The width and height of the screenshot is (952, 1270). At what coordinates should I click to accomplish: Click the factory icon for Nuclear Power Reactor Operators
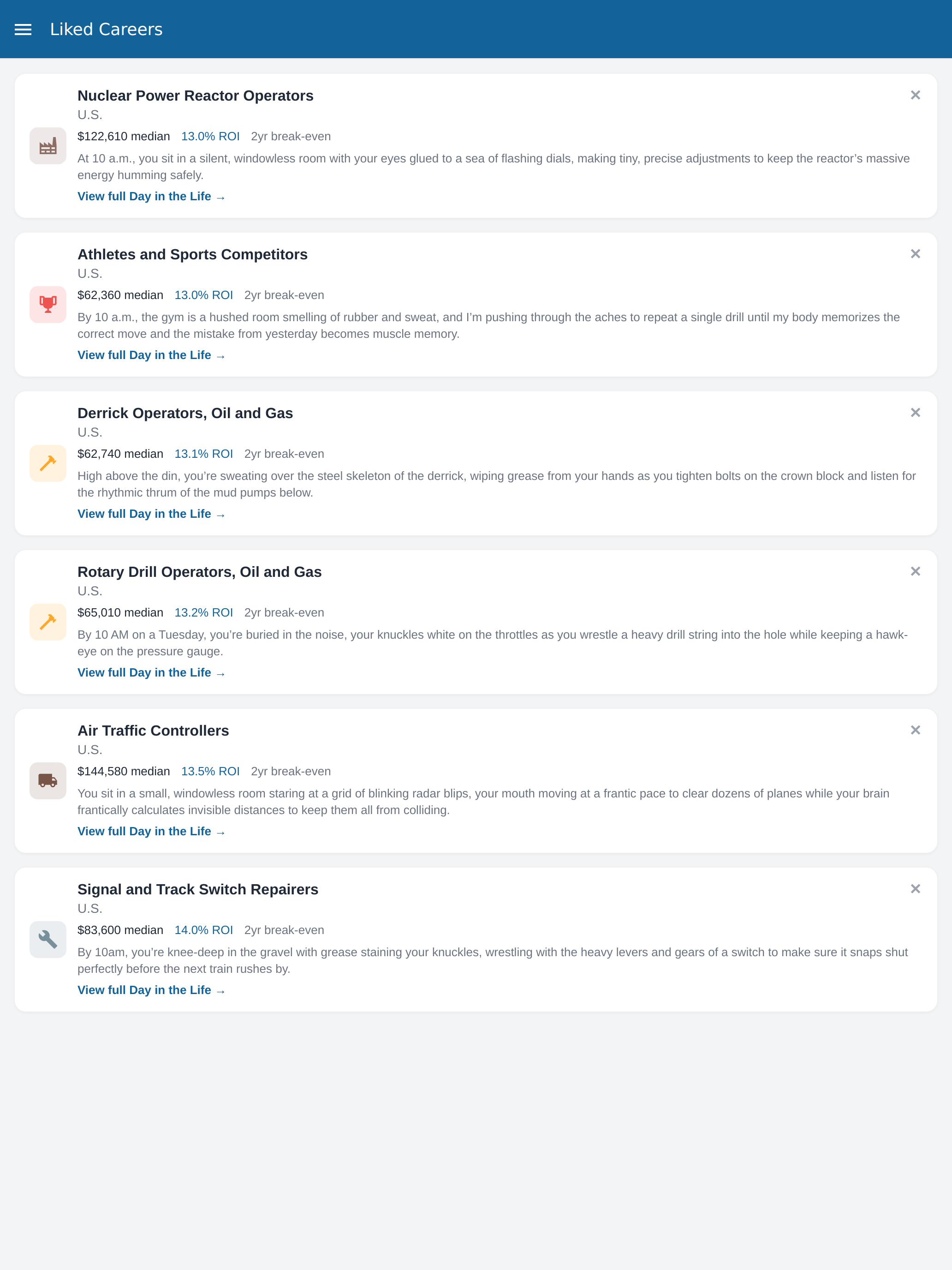(48, 146)
